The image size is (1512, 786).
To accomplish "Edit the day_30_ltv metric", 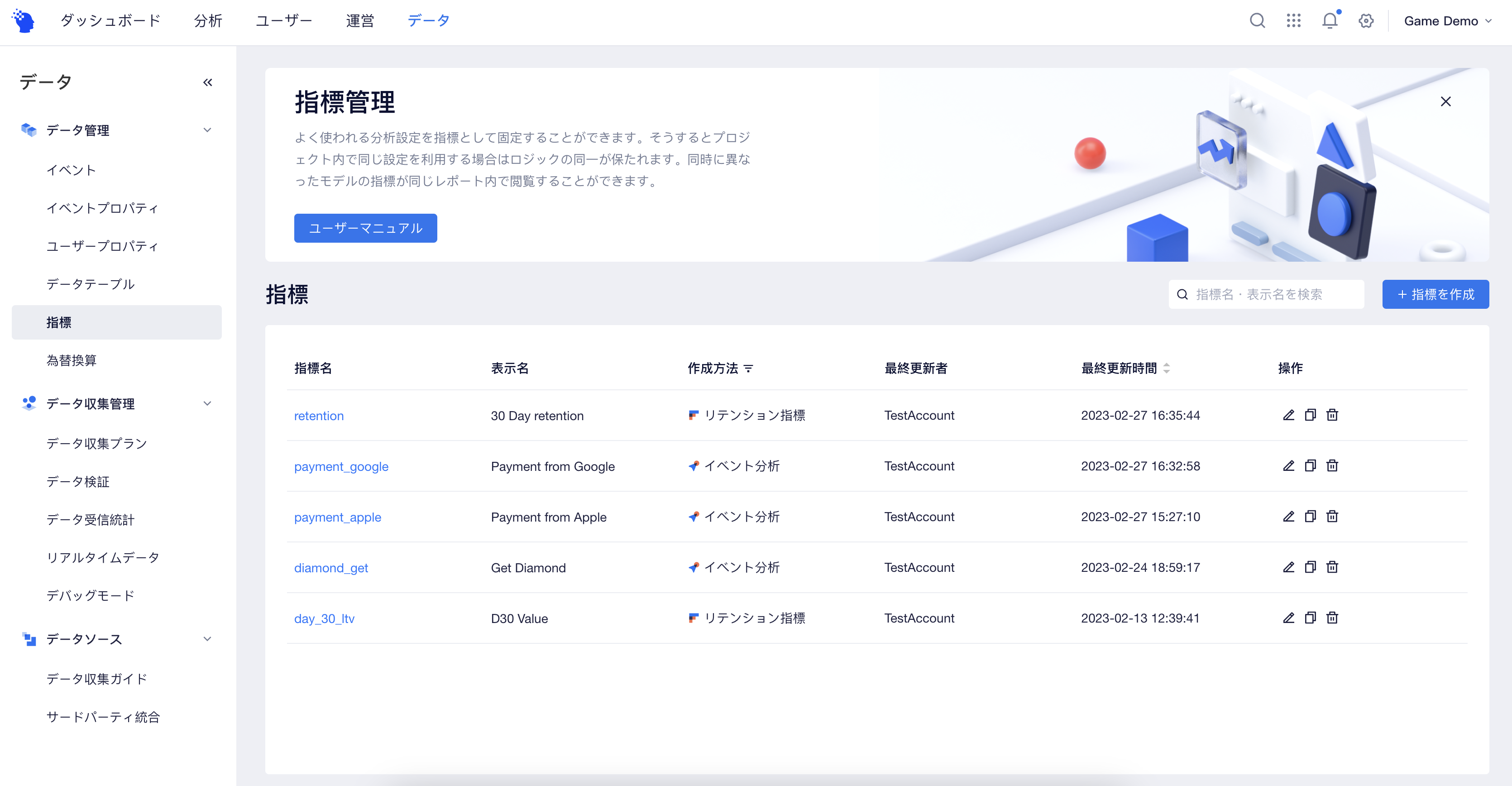I will coord(1288,618).
